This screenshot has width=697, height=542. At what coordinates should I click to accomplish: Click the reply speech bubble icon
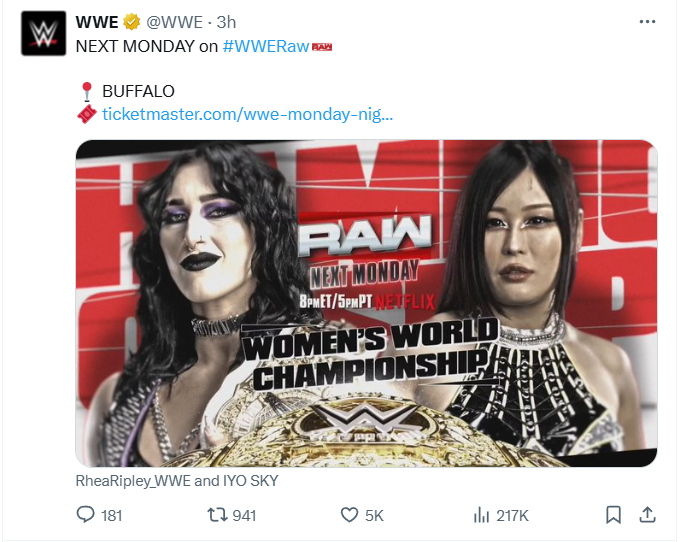(x=85, y=514)
